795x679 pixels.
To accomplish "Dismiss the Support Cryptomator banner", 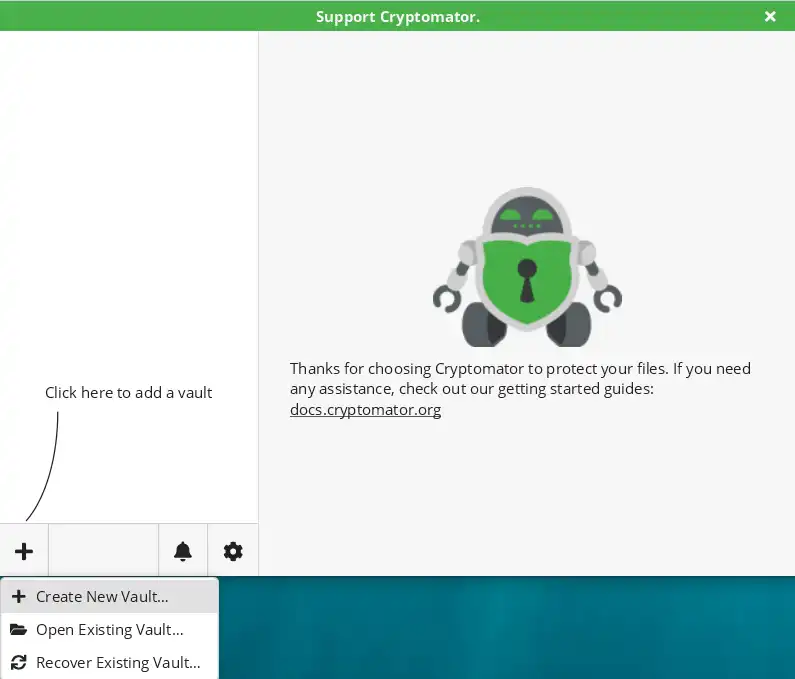I will coord(770,17).
